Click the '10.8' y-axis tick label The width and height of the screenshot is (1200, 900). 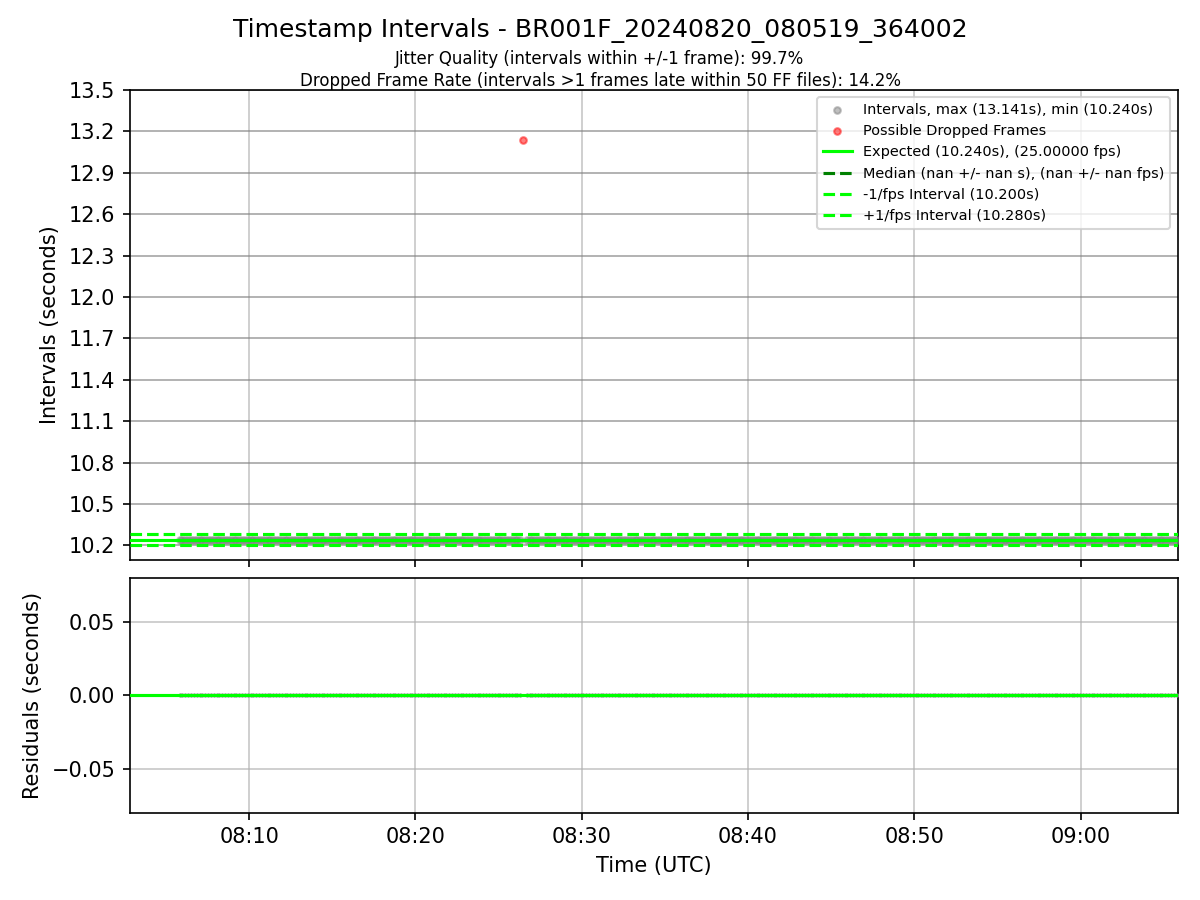click(x=93, y=463)
